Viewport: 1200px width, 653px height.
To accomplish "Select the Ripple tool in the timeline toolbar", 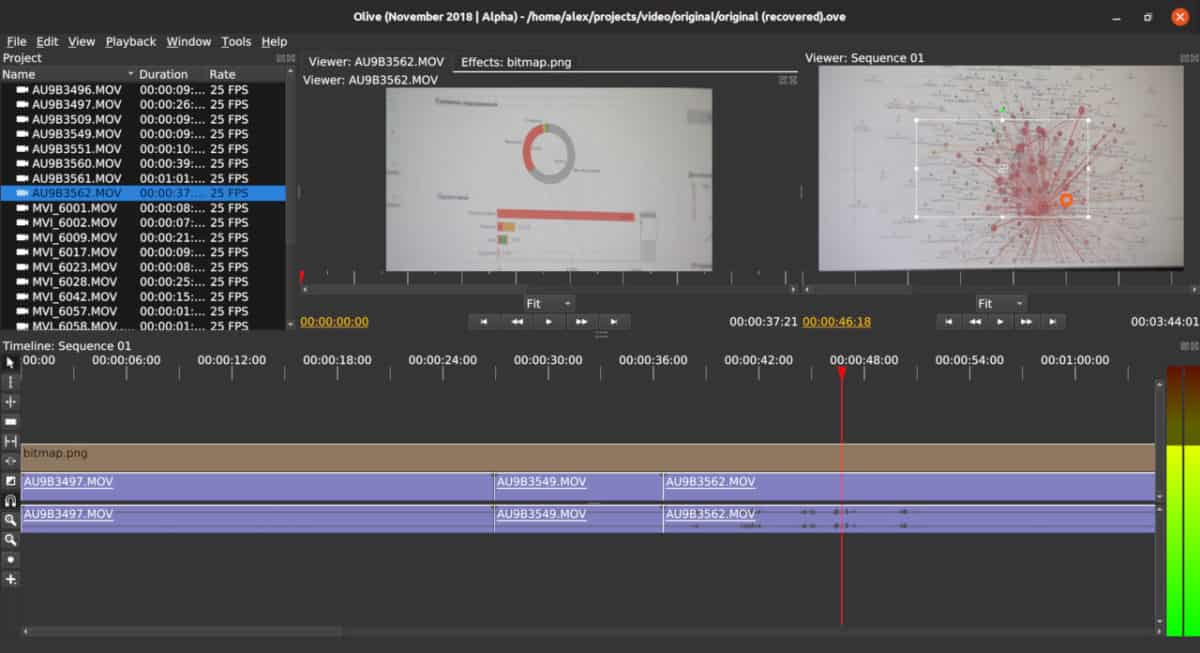I will tap(10, 402).
